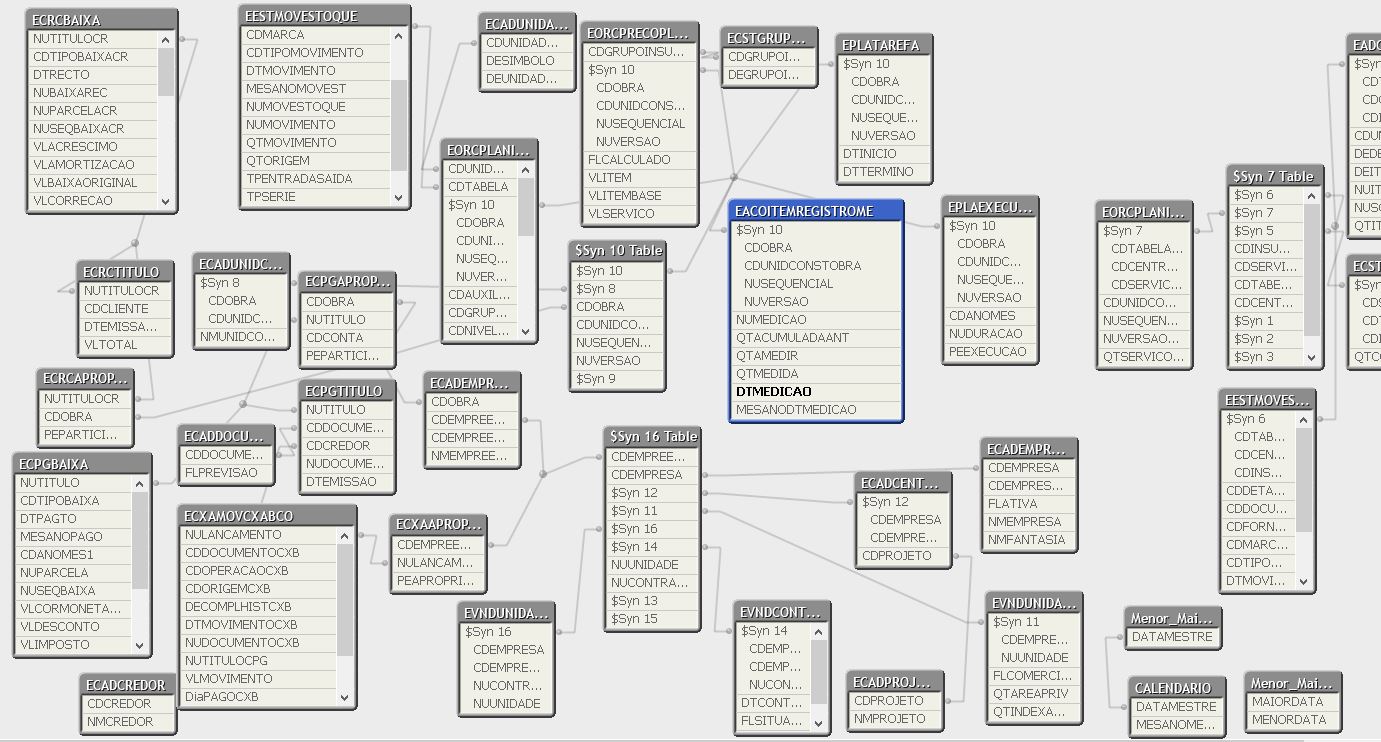Image resolution: width=1381 pixels, height=742 pixels.
Task: Click the $Syn 16 Table header
Action: click(x=652, y=437)
